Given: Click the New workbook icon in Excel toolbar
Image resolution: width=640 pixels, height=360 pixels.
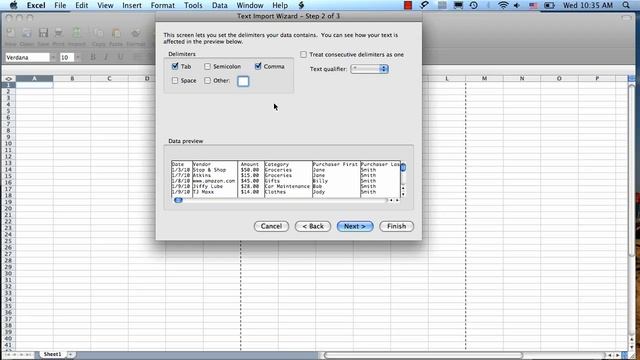Looking at the screenshot, I should (11, 33).
